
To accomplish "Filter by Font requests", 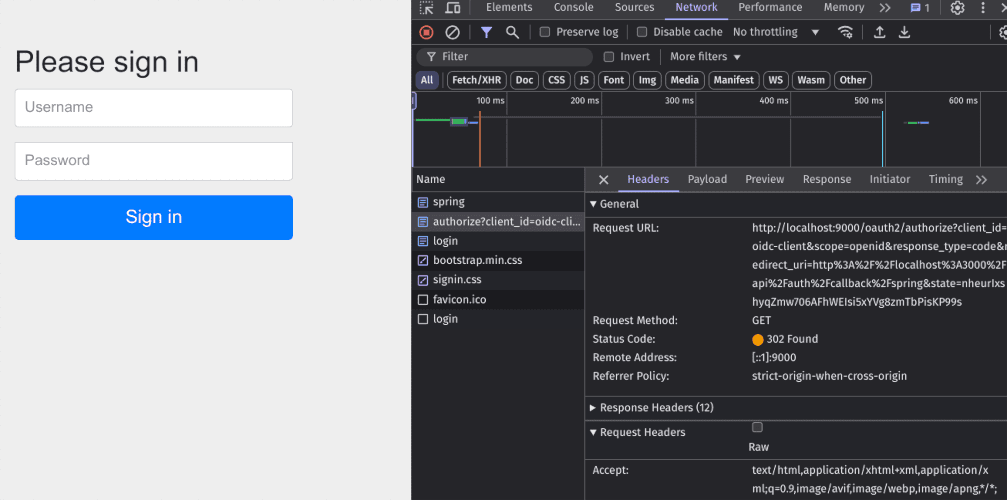I will [613, 80].
